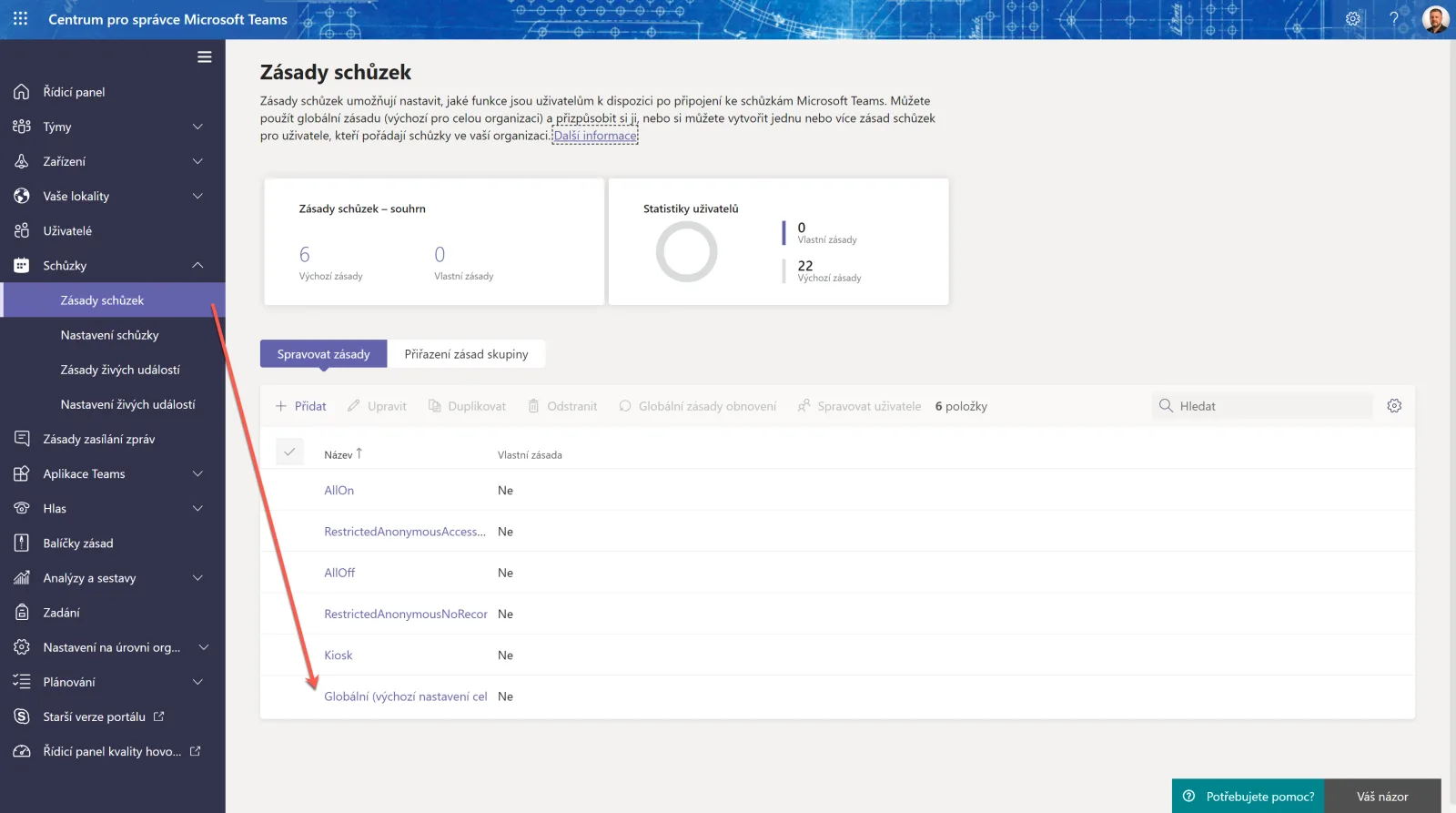Click the Nastavení na úrovni org gear icon

(22, 647)
